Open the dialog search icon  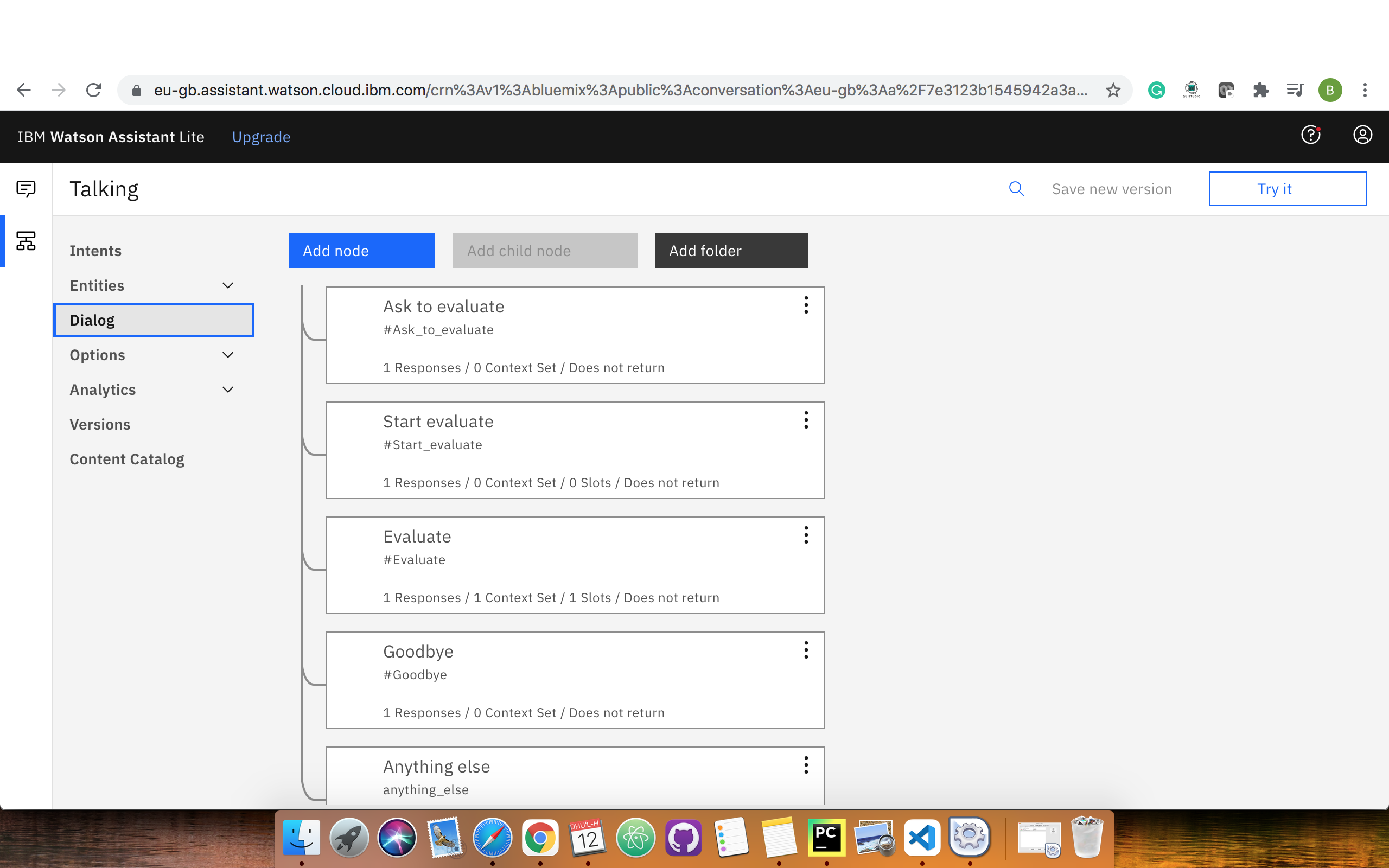coord(1016,188)
